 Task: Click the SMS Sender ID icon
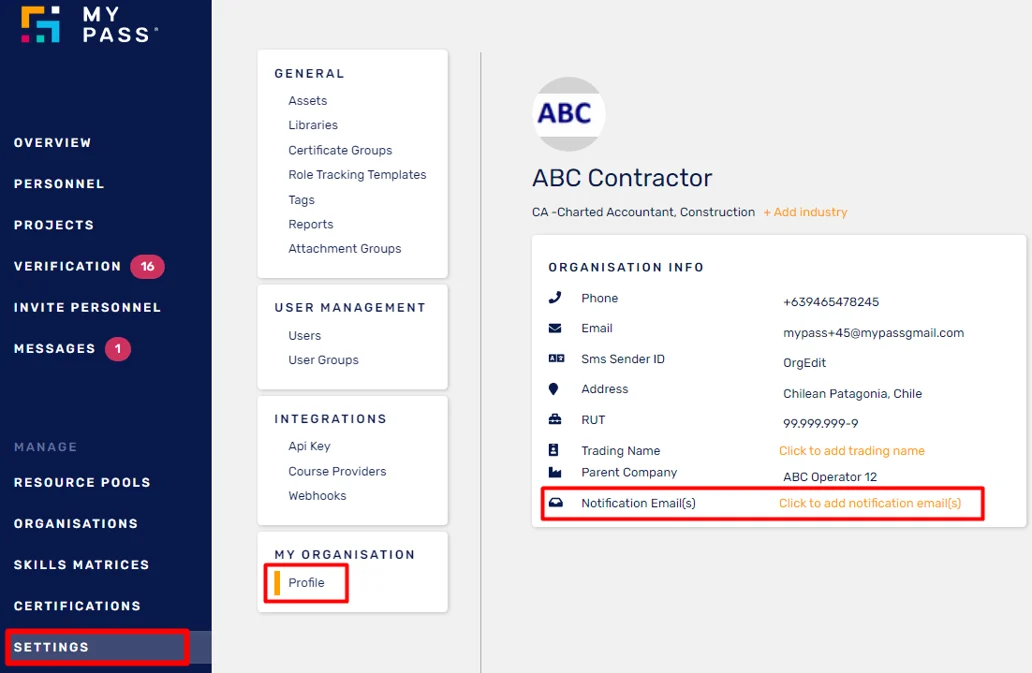coord(555,359)
